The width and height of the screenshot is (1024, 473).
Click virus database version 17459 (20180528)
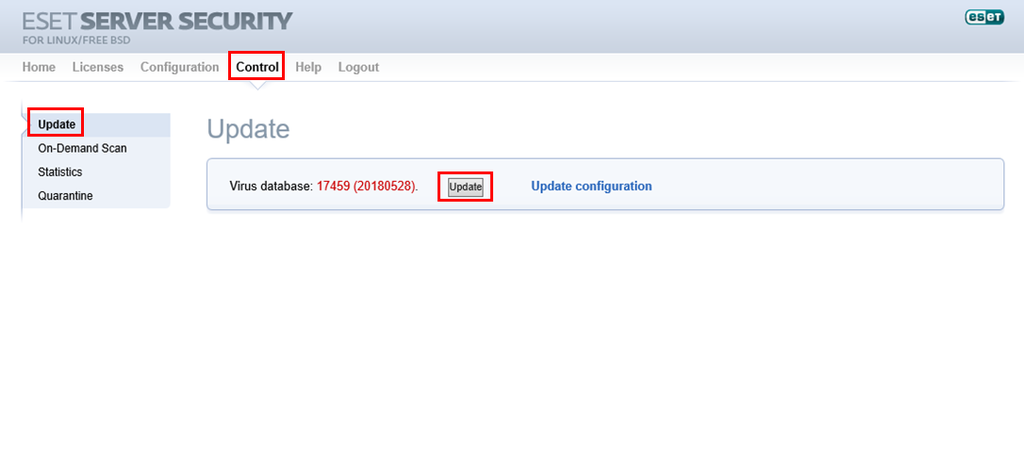366,186
